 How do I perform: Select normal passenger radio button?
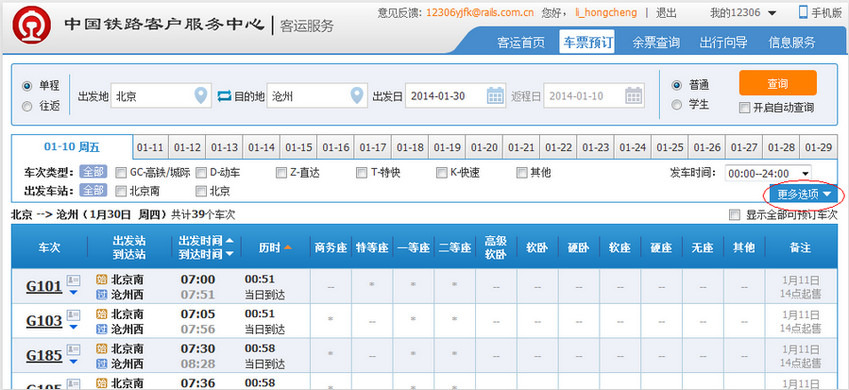676,85
